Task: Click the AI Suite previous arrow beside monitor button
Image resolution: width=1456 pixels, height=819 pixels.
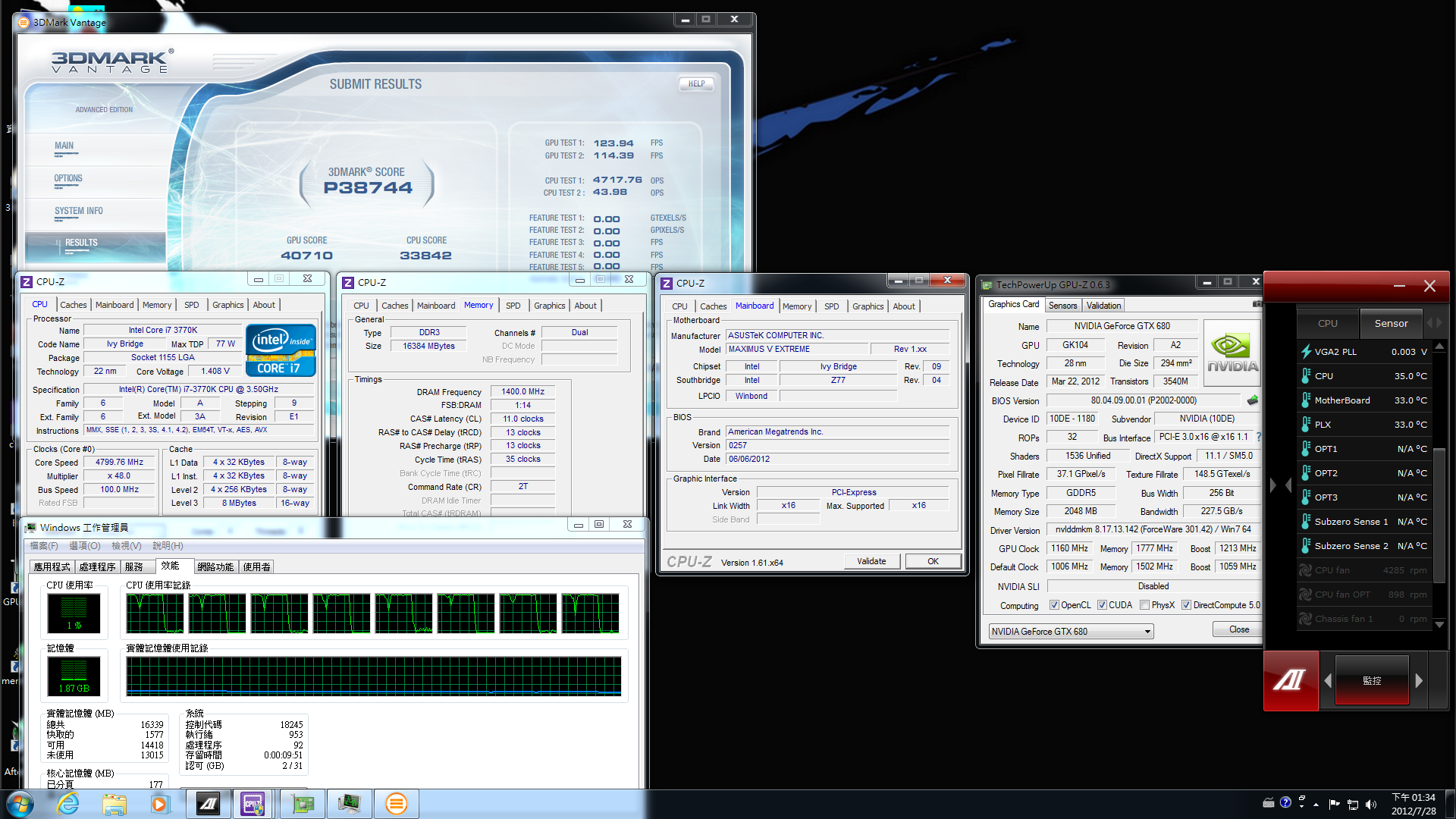Action: point(1328,681)
